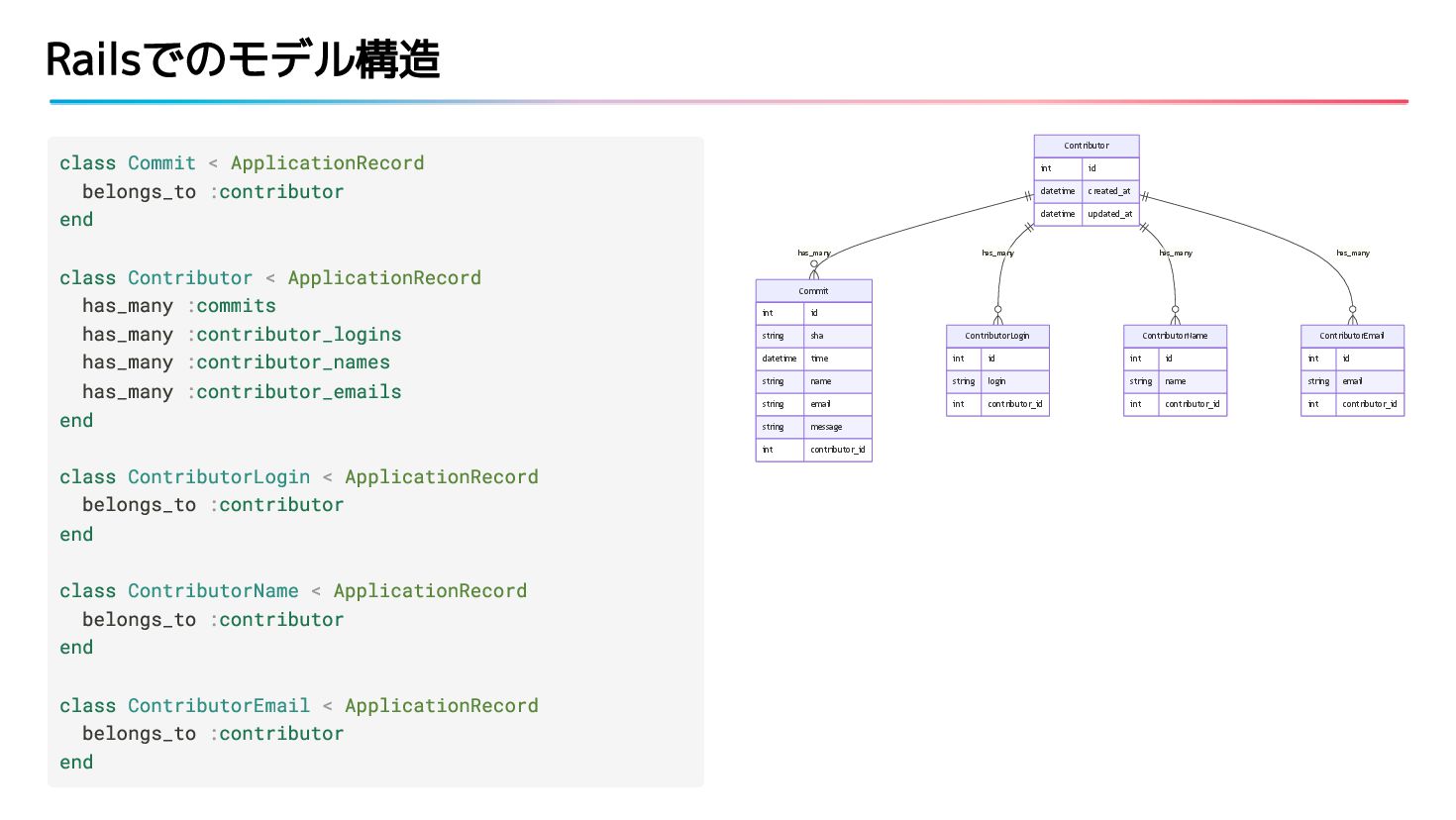
Task: Click has_many label above ContributorName table
Action: pos(1176,254)
